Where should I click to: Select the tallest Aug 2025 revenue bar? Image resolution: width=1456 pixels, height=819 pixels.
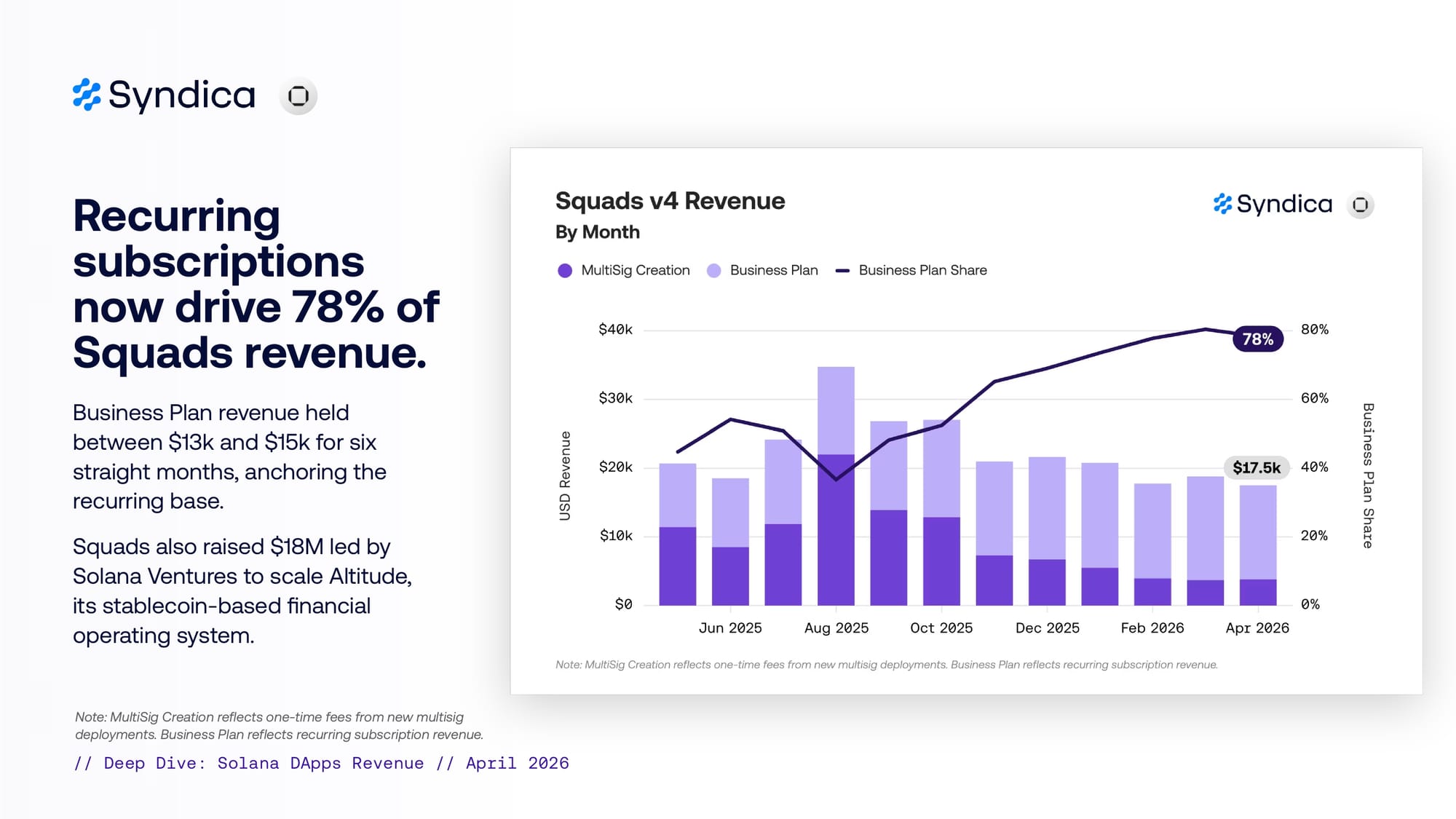(836, 486)
